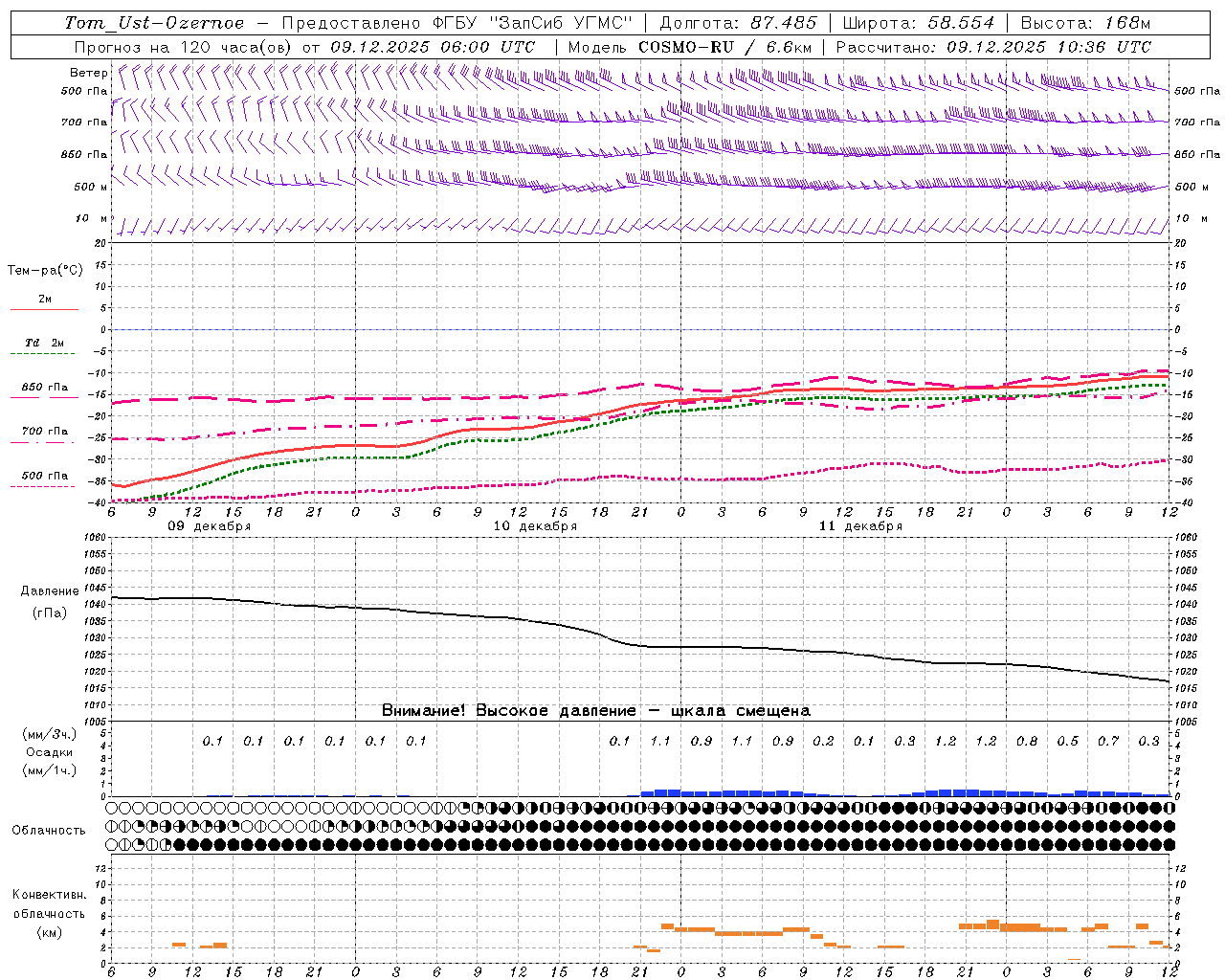Click the "(мм/3ч.)" precipitation unit label
Viewport: 1225px width, 980px height.
click(49, 734)
